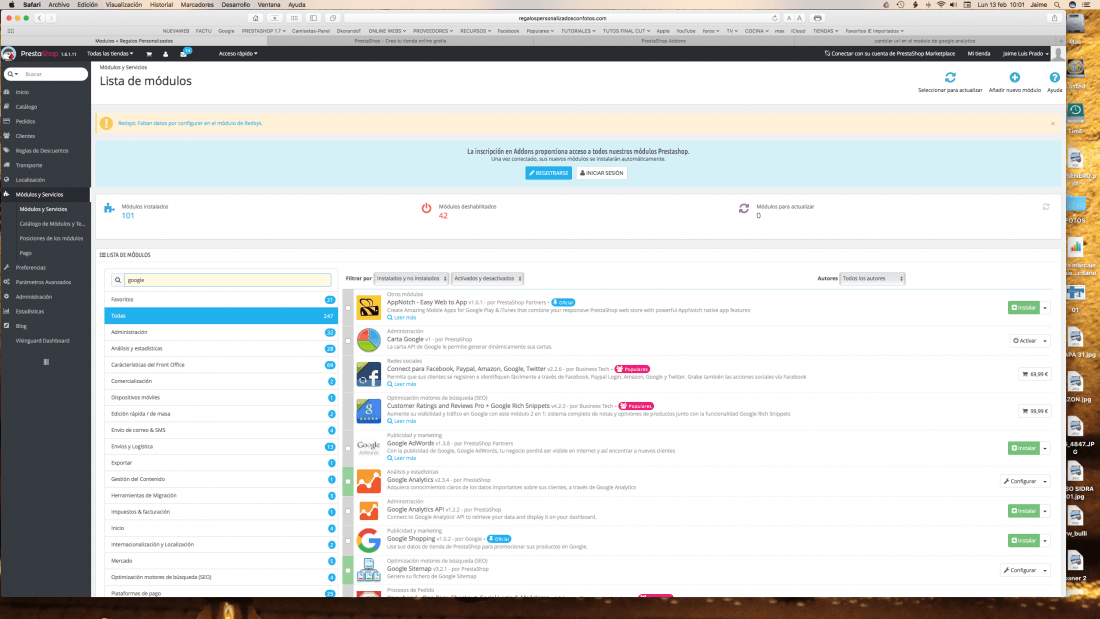Open the Todos los autores dropdown
The height and width of the screenshot is (619, 1100).
[873, 279]
